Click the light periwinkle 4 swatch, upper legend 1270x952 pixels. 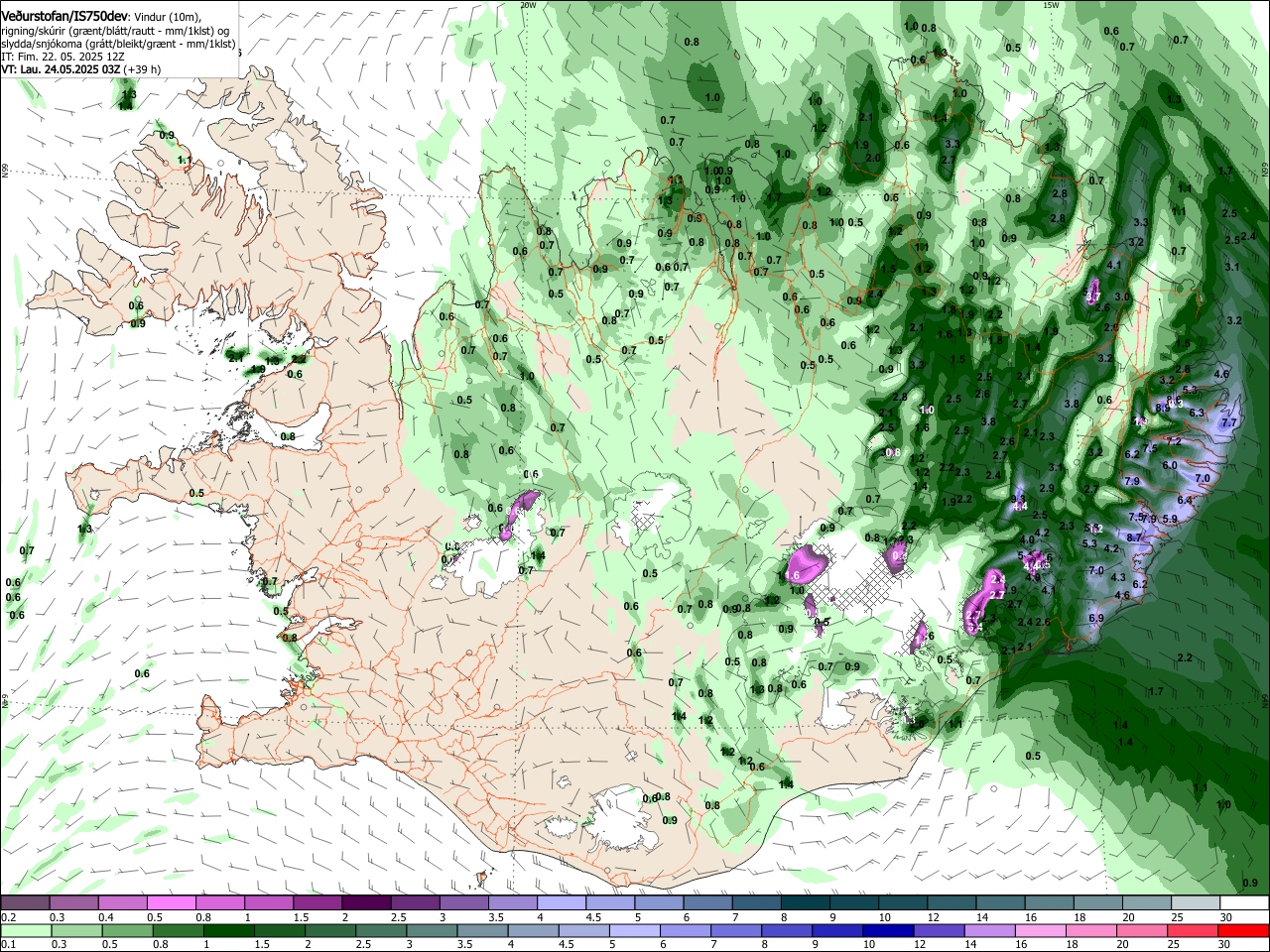[x=562, y=902]
